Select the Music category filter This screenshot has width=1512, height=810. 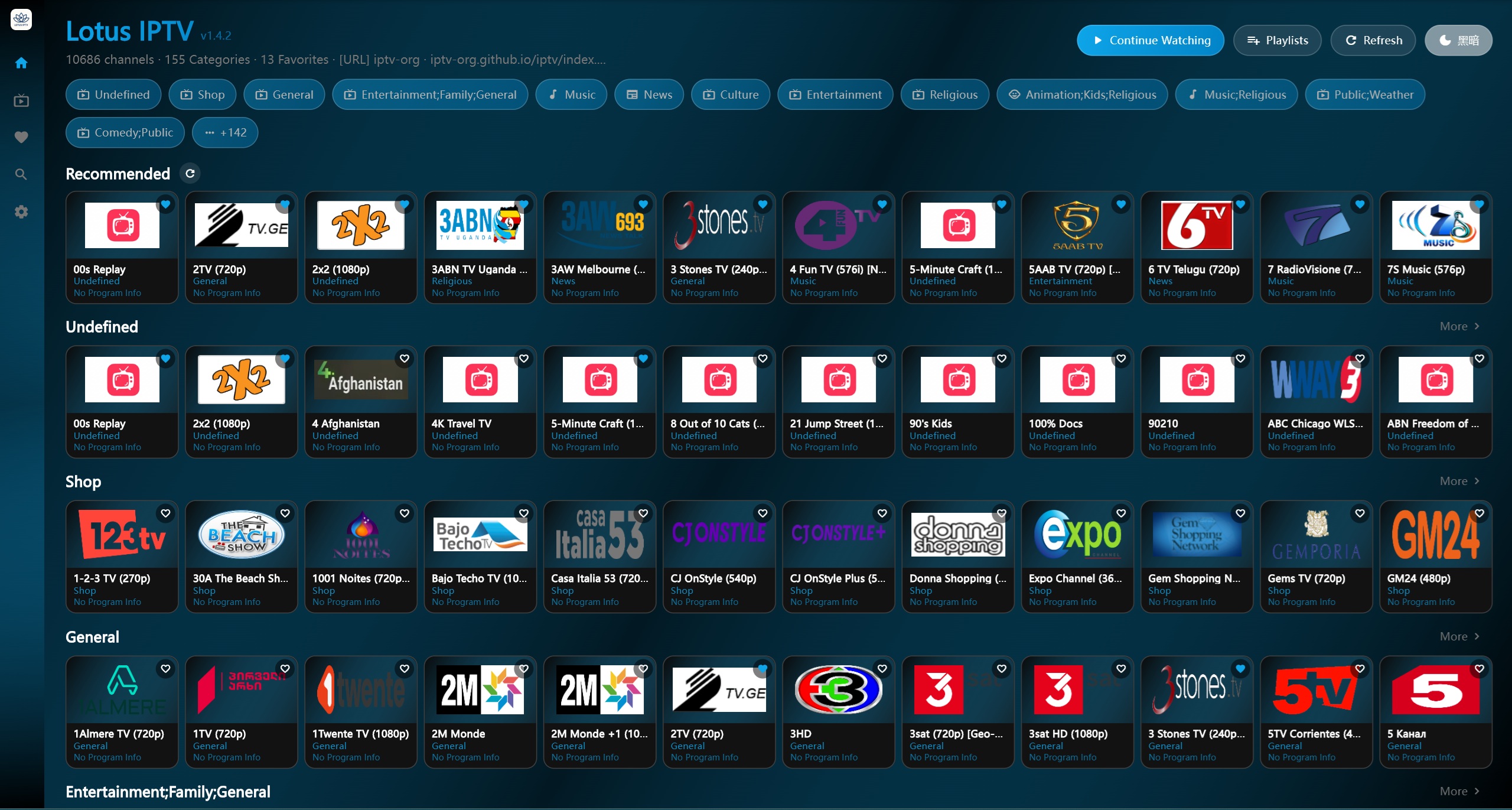(571, 94)
